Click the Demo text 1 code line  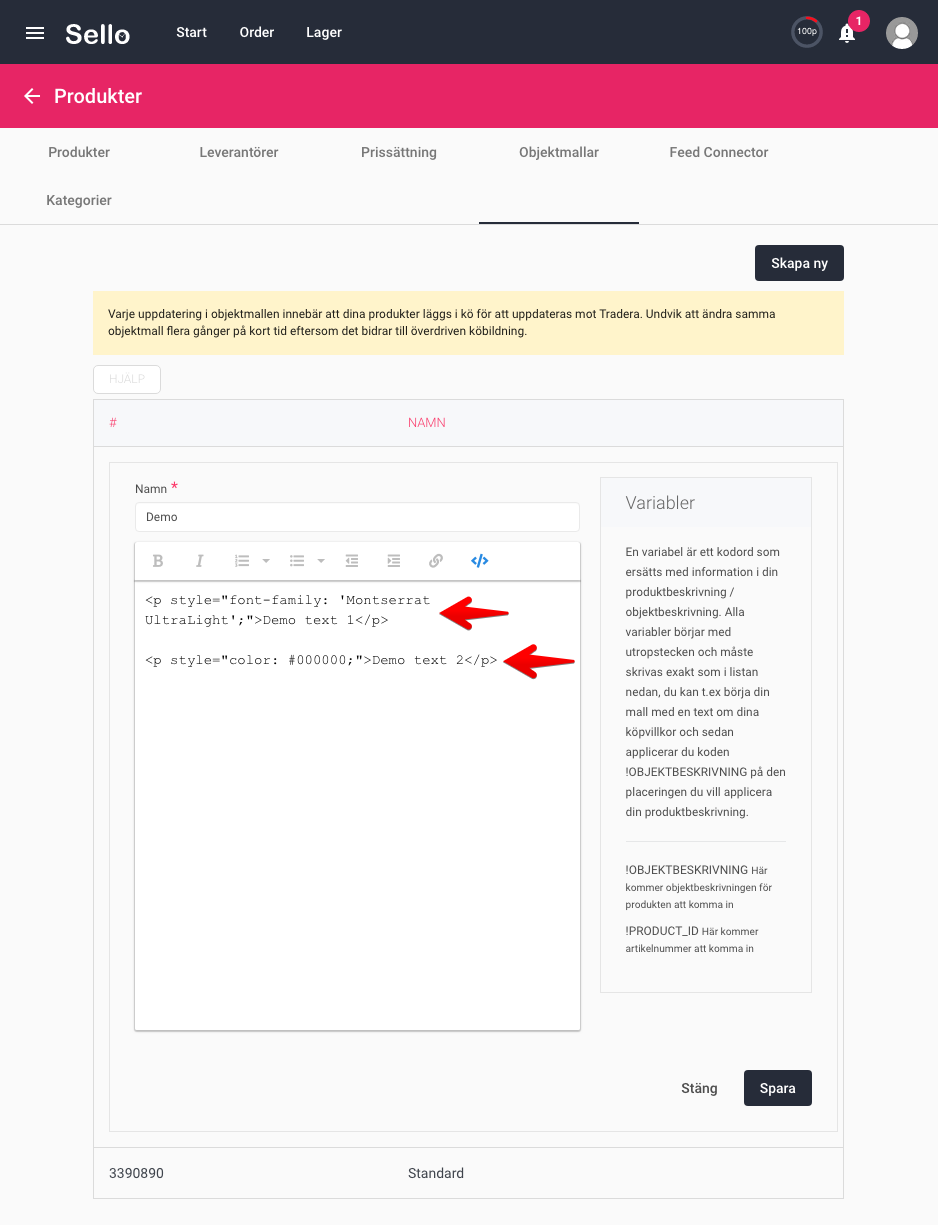point(287,610)
